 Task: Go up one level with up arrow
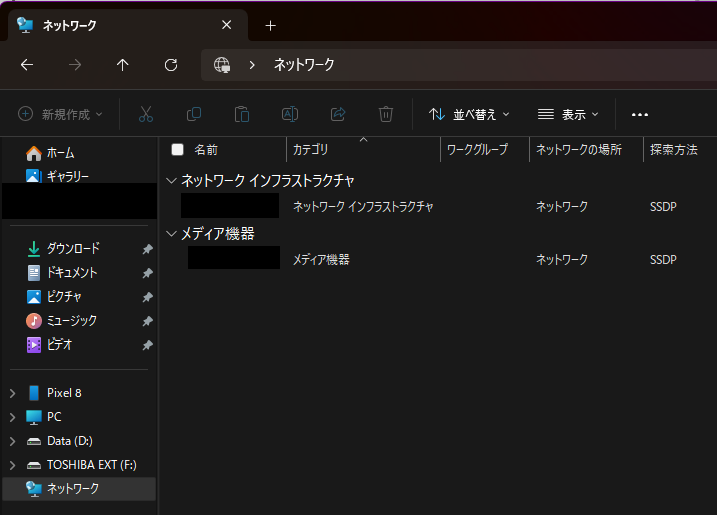[x=123, y=65]
